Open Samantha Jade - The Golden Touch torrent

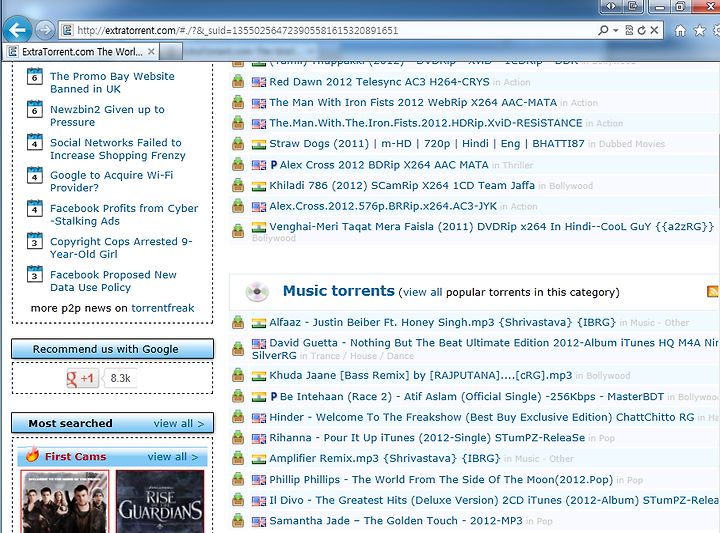(396, 521)
